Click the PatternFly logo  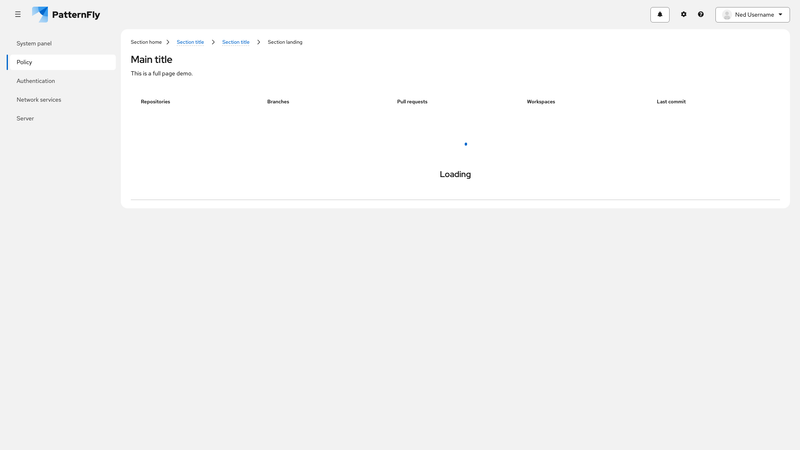pos(66,14)
